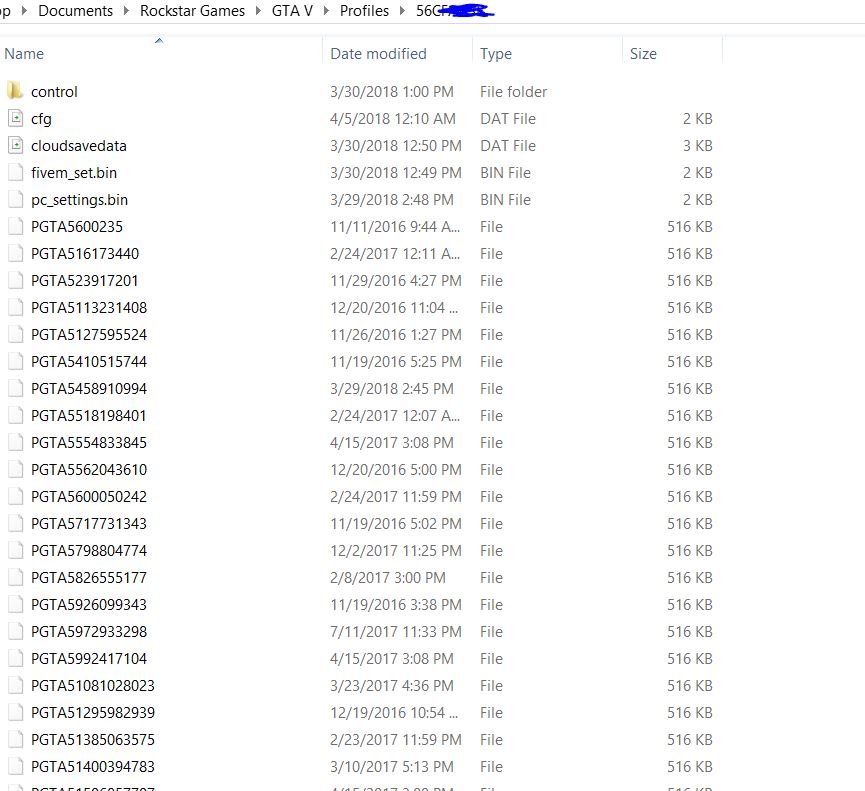Expand the breadcrumb arrow after Profiles
The height and width of the screenshot is (791, 865).
click(403, 10)
